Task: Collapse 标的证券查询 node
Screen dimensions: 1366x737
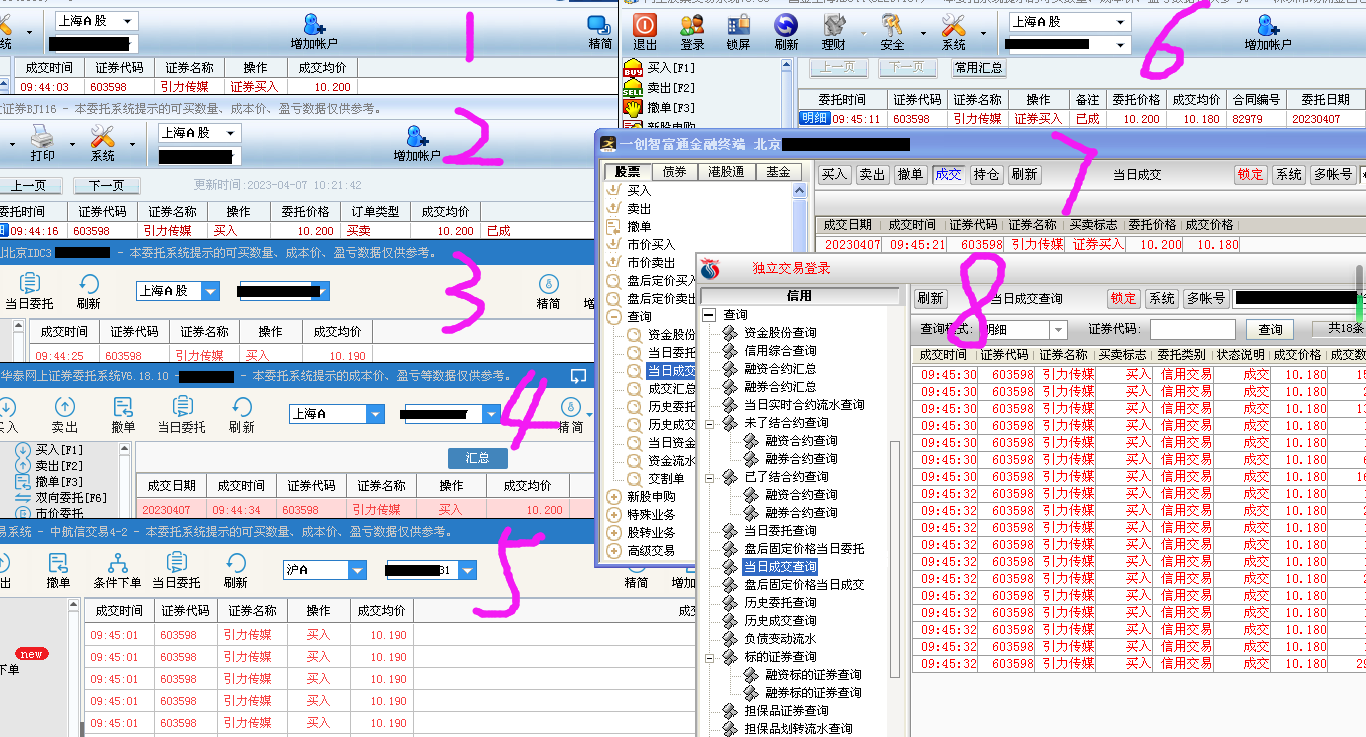Action: tap(710, 657)
